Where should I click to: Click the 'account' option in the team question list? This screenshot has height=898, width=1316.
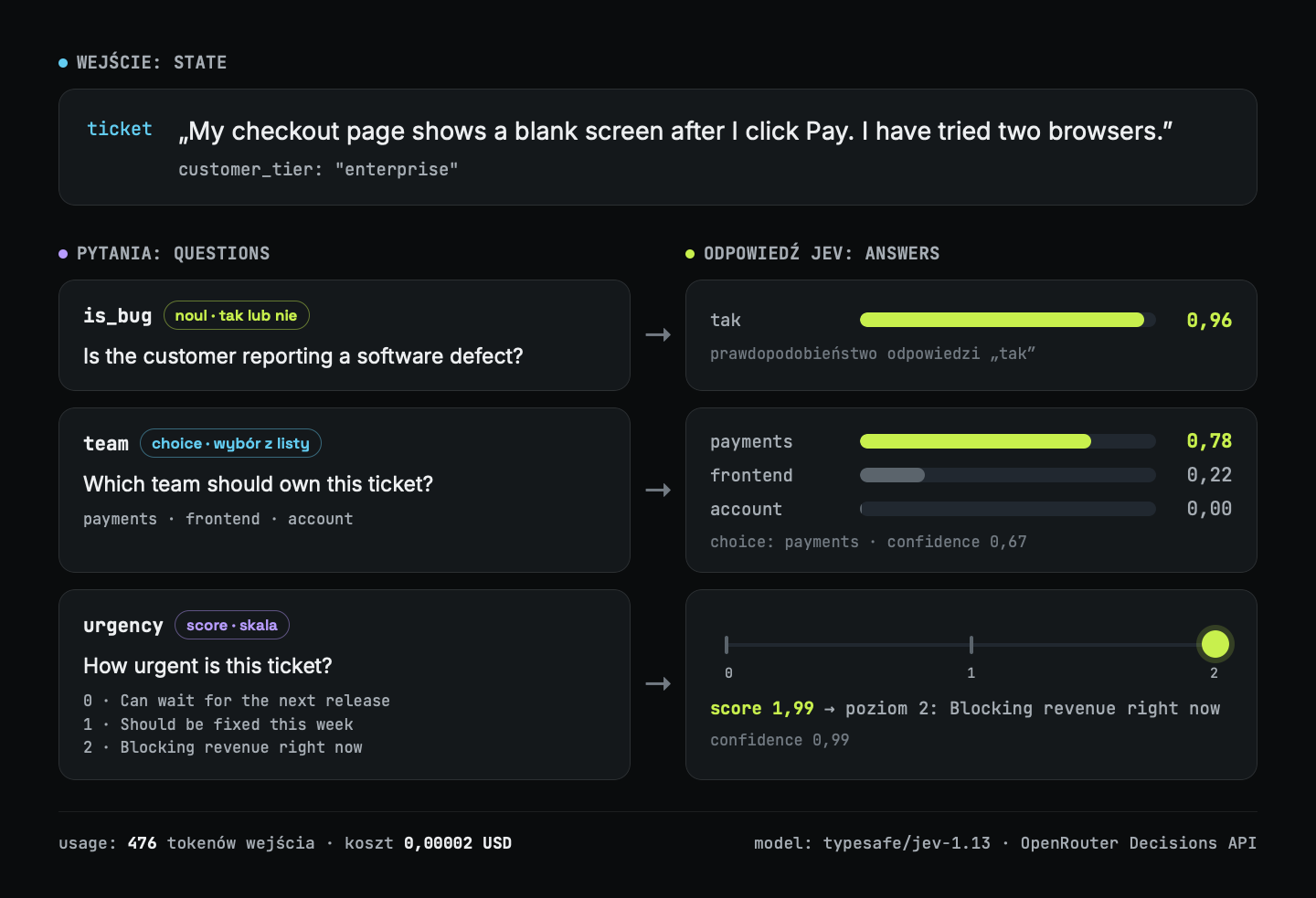(320, 519)
